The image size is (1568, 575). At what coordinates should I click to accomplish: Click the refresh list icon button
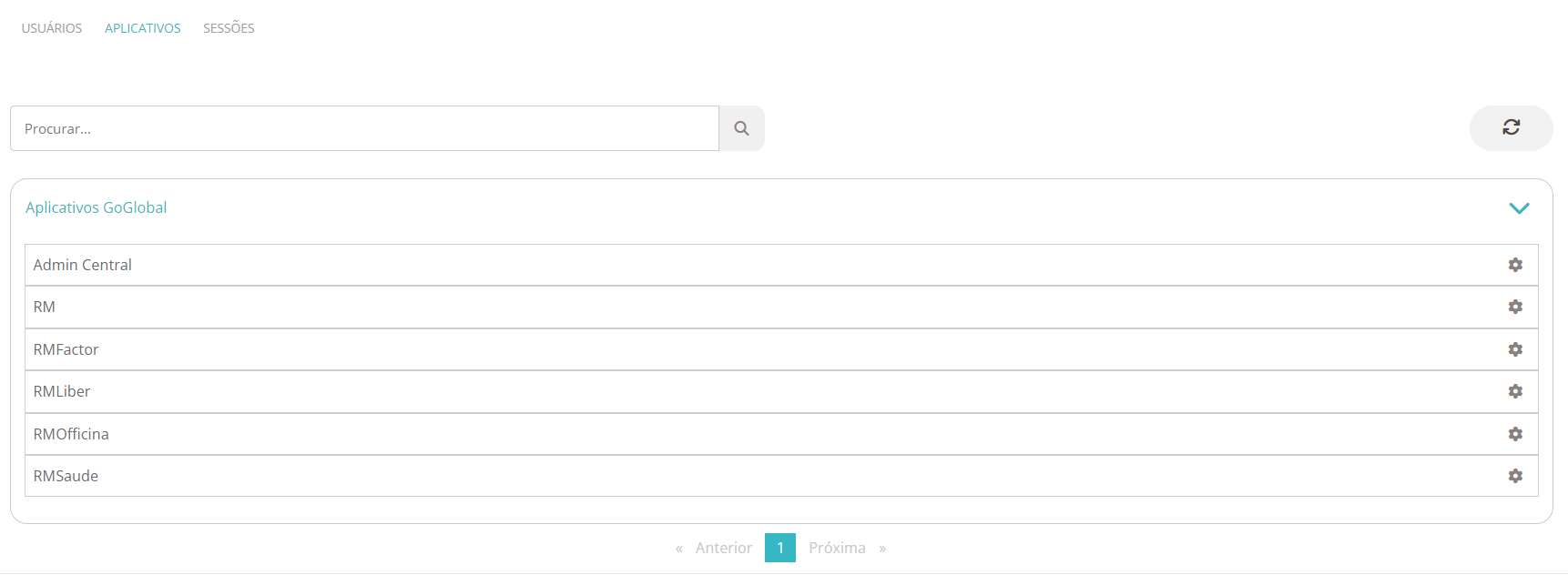coord(1511,127)
